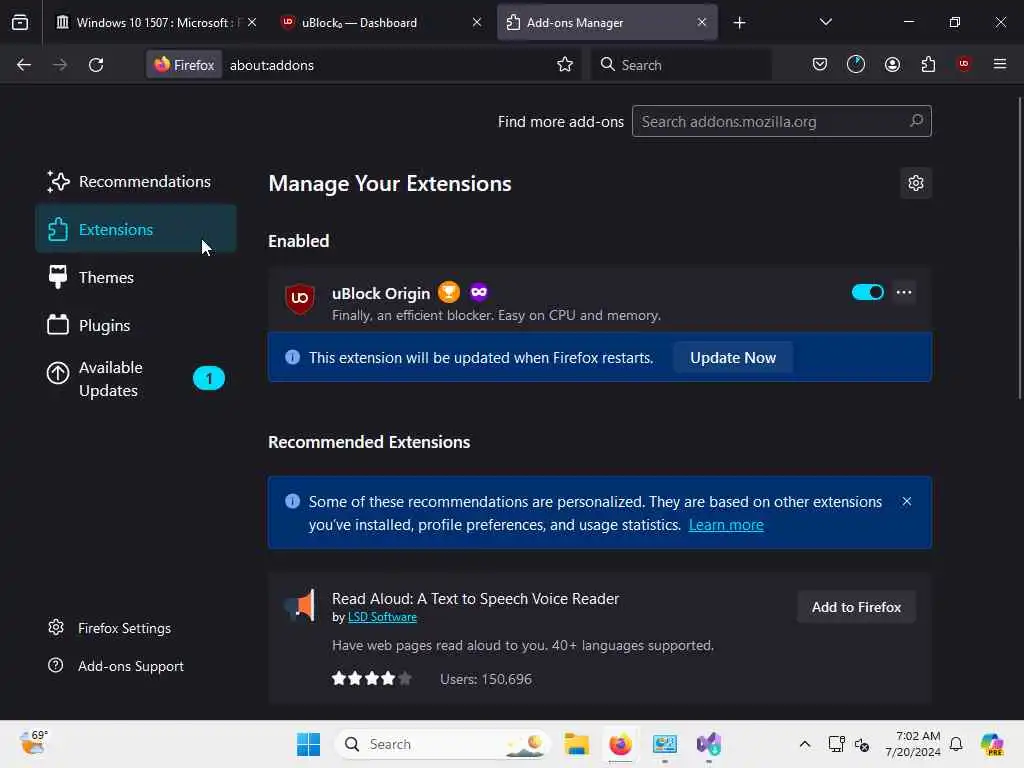Switch to Windows 10 1507 Microsoft tab
Screen dimensions: 1024x768
pos(155,22)
